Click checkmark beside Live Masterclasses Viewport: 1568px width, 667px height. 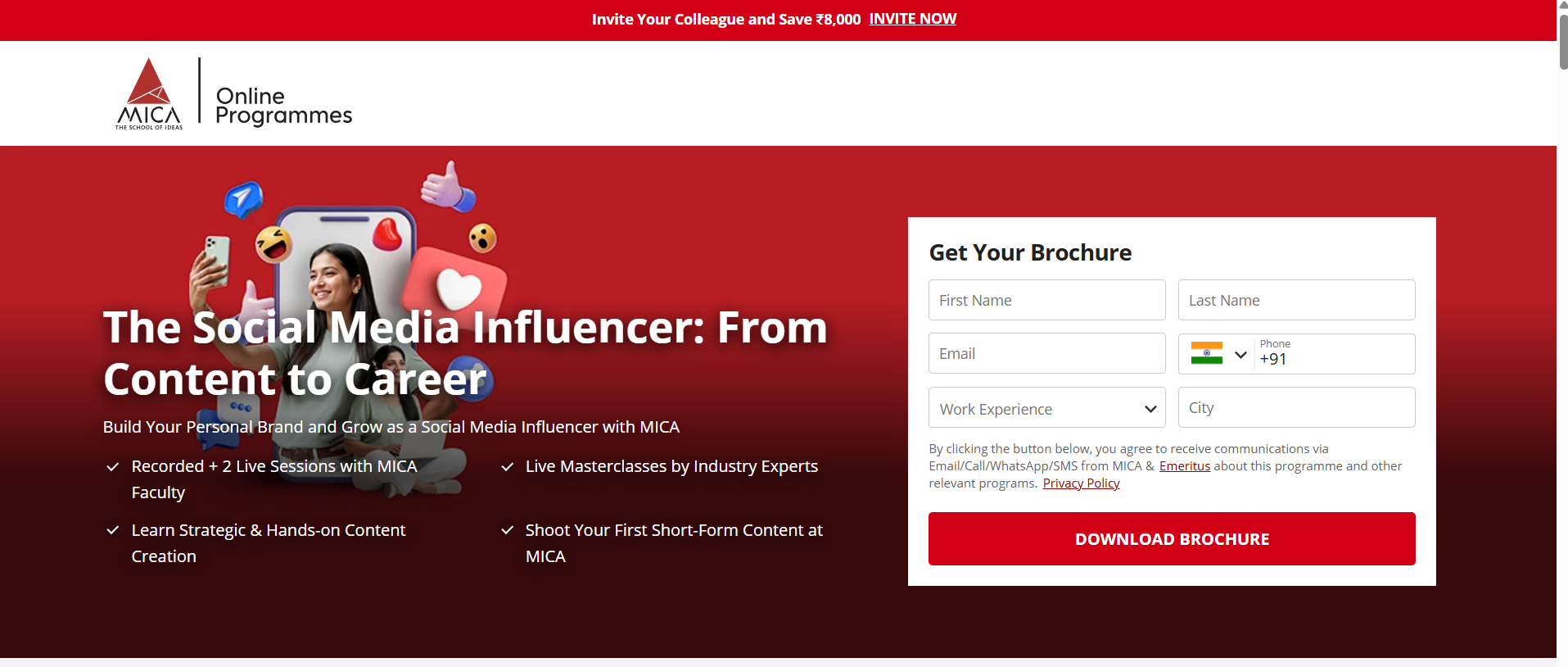[508, 467]
